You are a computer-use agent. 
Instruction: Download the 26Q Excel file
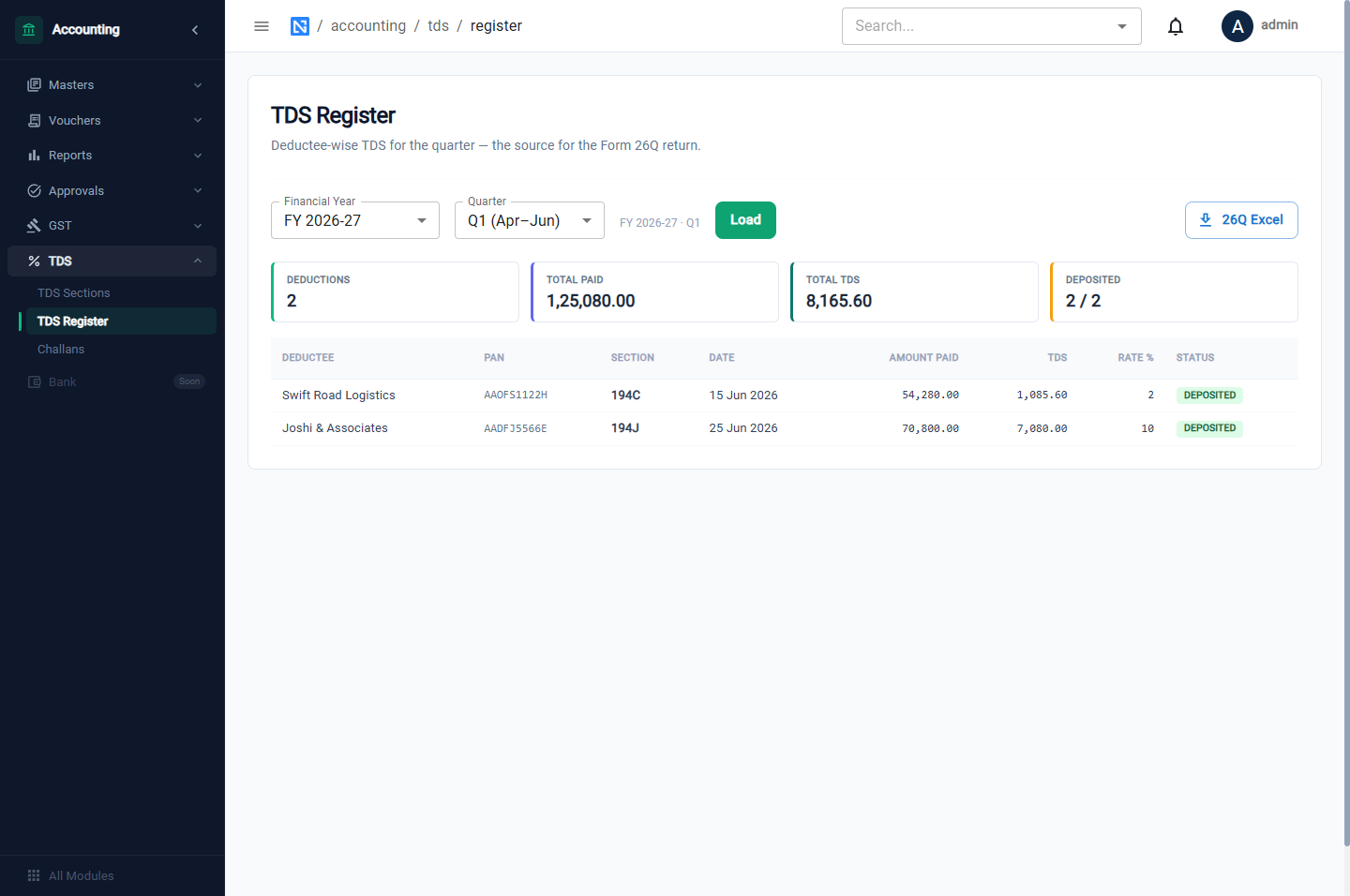1241,220
